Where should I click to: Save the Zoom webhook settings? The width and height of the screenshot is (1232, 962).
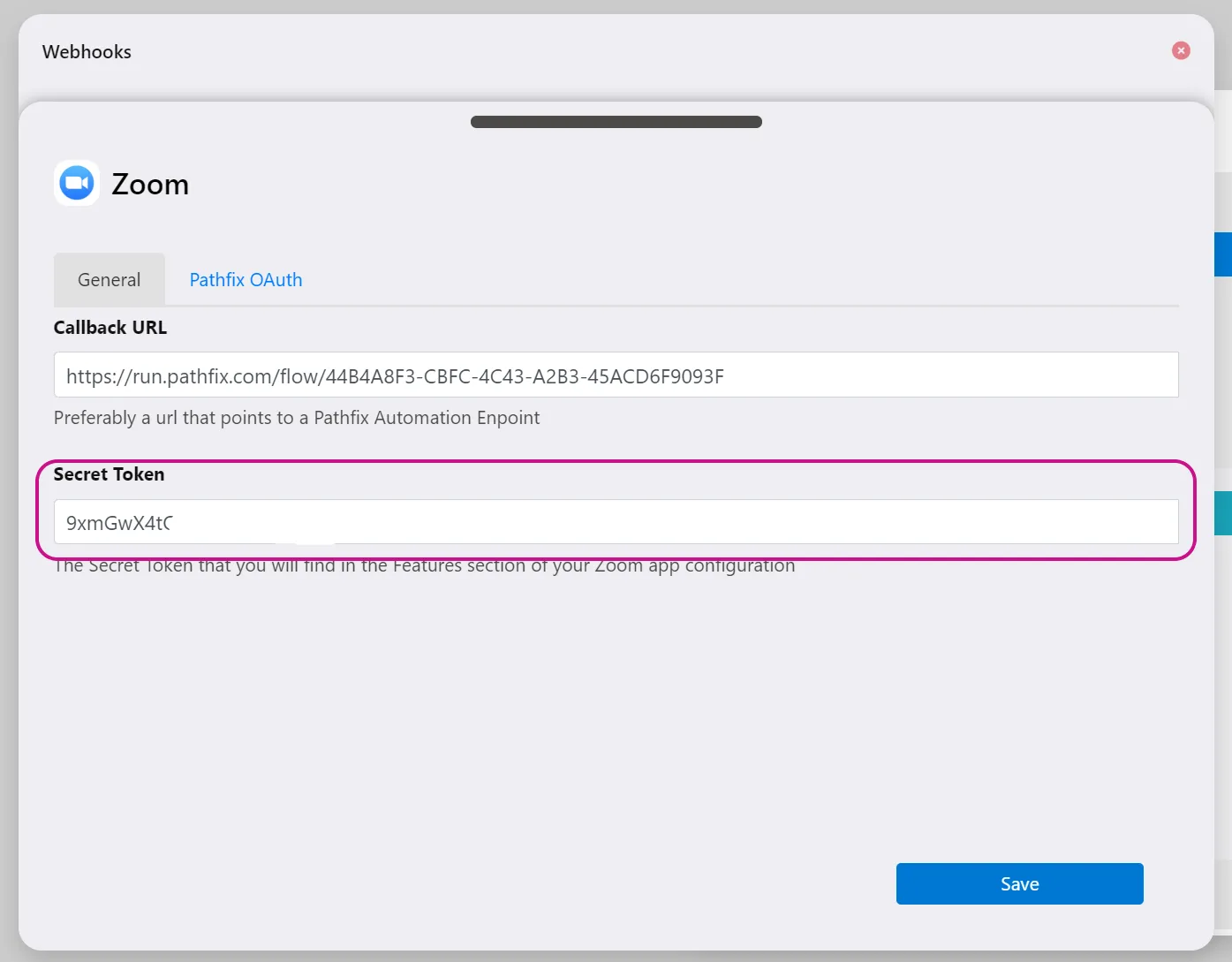tap(1020, 884)
